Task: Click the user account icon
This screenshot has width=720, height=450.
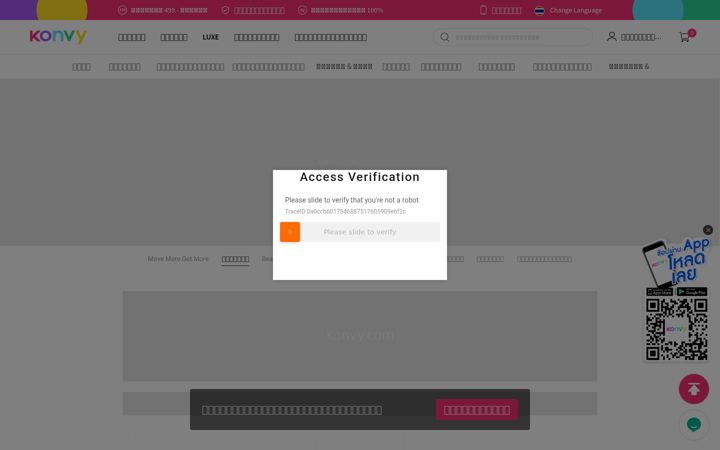Action: pos(611,37)
